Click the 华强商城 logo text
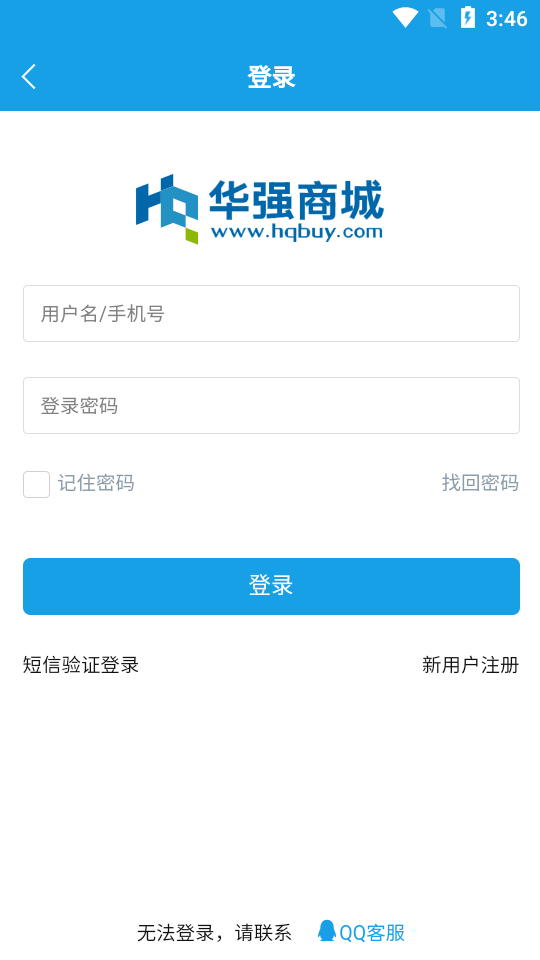 pyautogui.click(x=296, y=200)
